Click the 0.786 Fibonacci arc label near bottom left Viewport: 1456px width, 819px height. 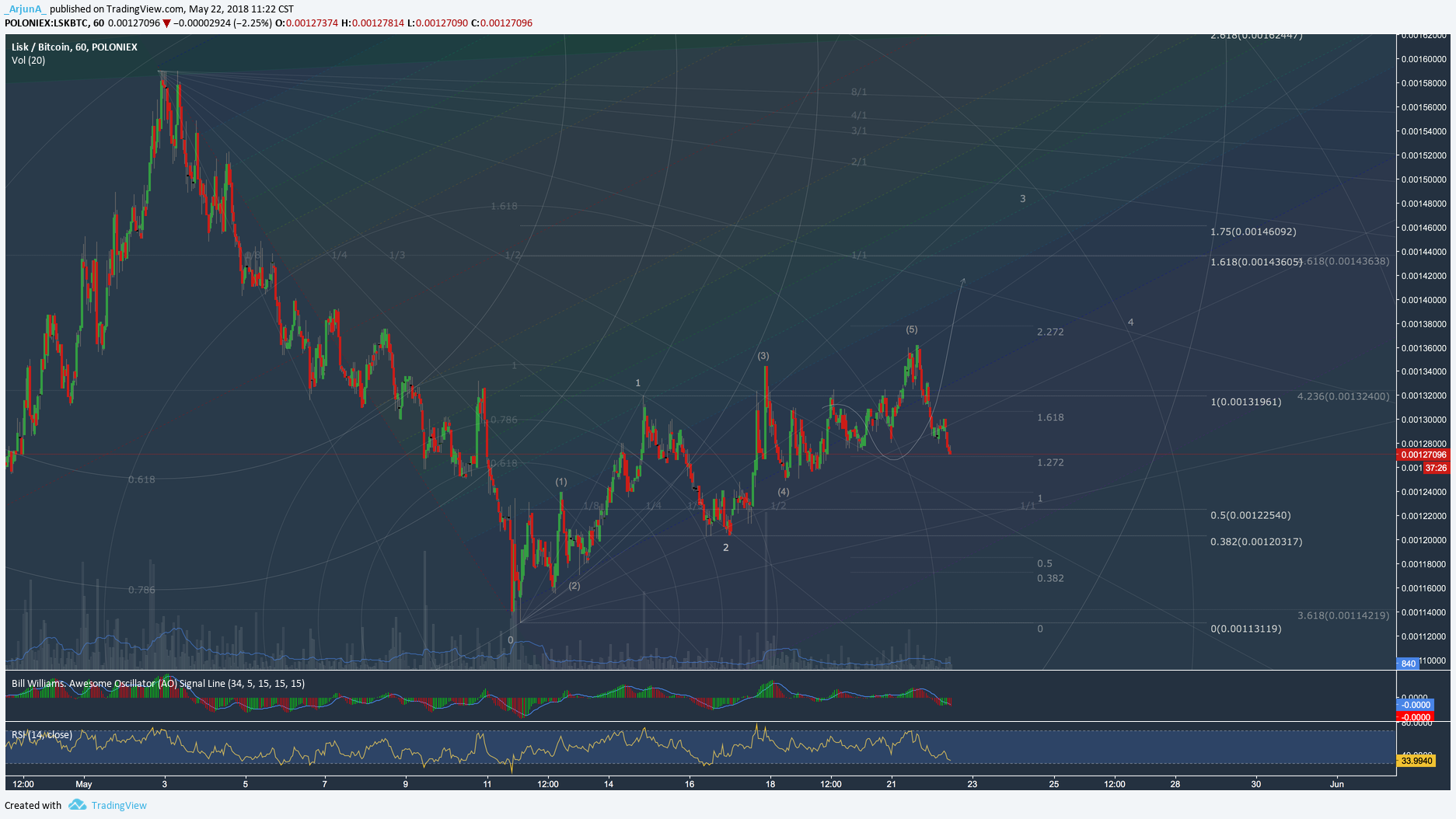[x=141, y=590]
